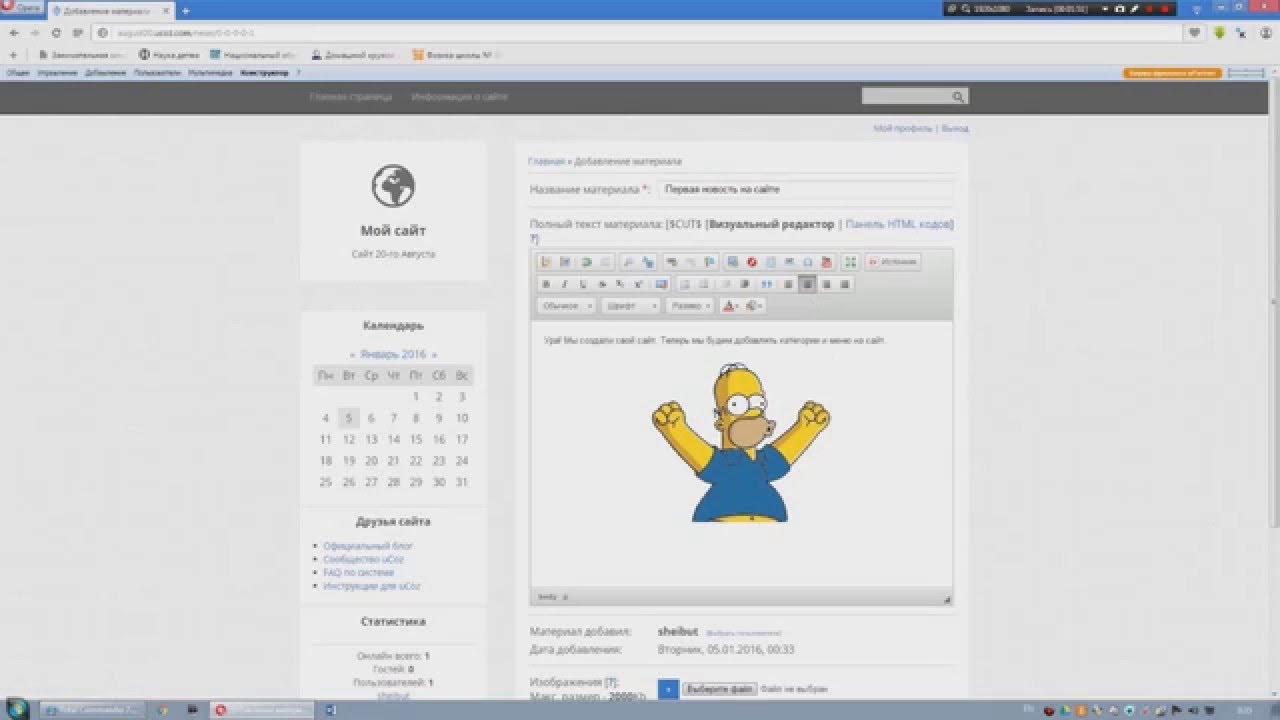
Task: Switch to Панель HTML кодов editor
Action: point(900,225)
